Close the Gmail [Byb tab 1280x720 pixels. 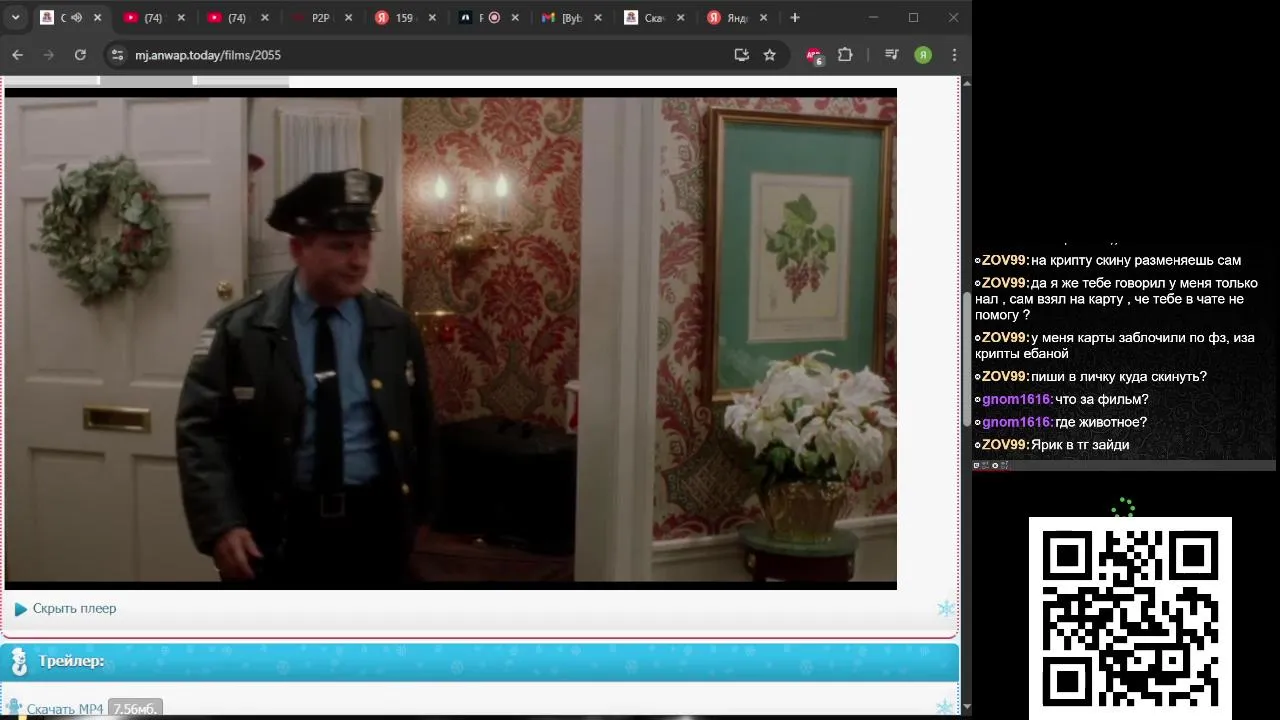click(596, 18)
